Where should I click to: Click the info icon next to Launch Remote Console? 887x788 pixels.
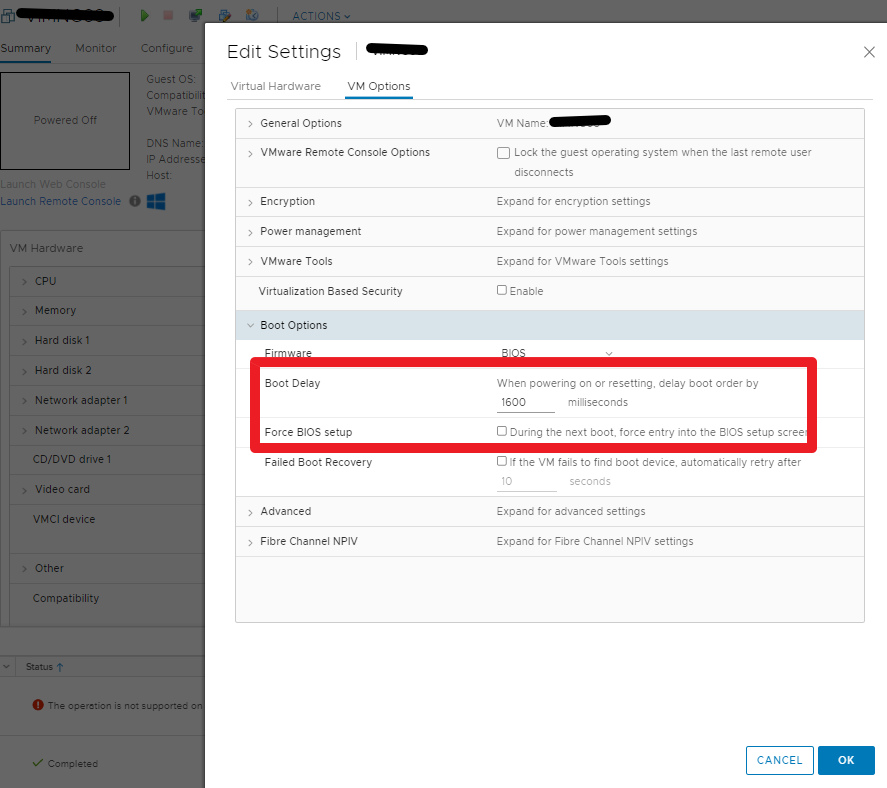coord(135,201)
